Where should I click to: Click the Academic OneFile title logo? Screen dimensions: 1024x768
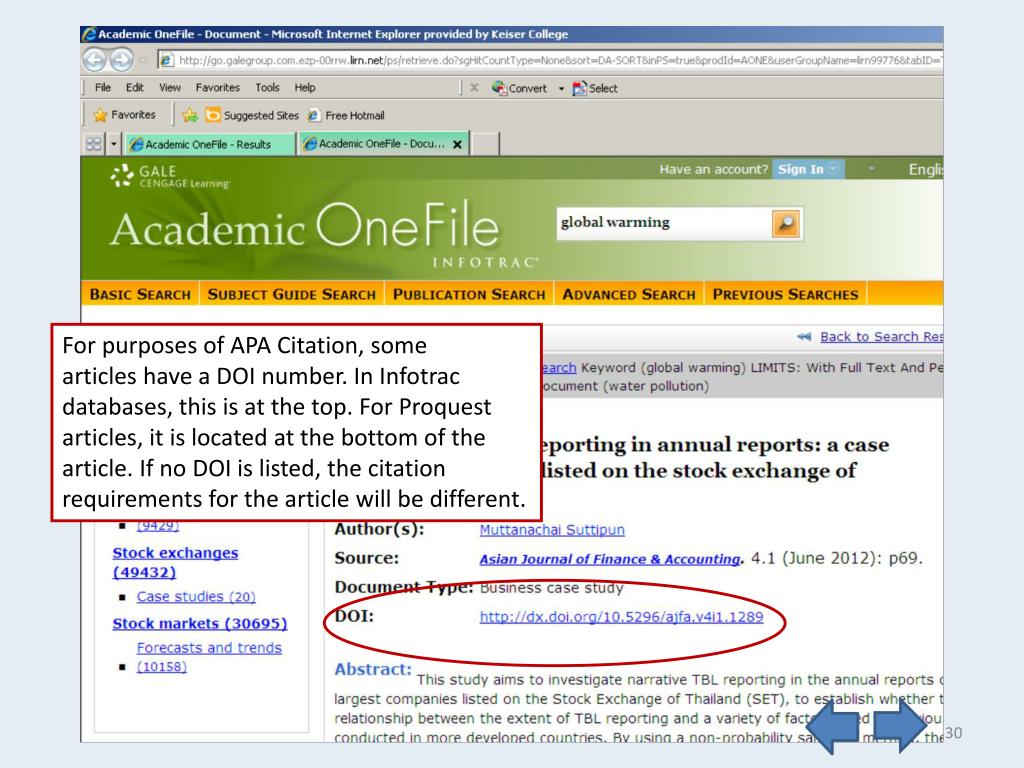coord(304,226)
